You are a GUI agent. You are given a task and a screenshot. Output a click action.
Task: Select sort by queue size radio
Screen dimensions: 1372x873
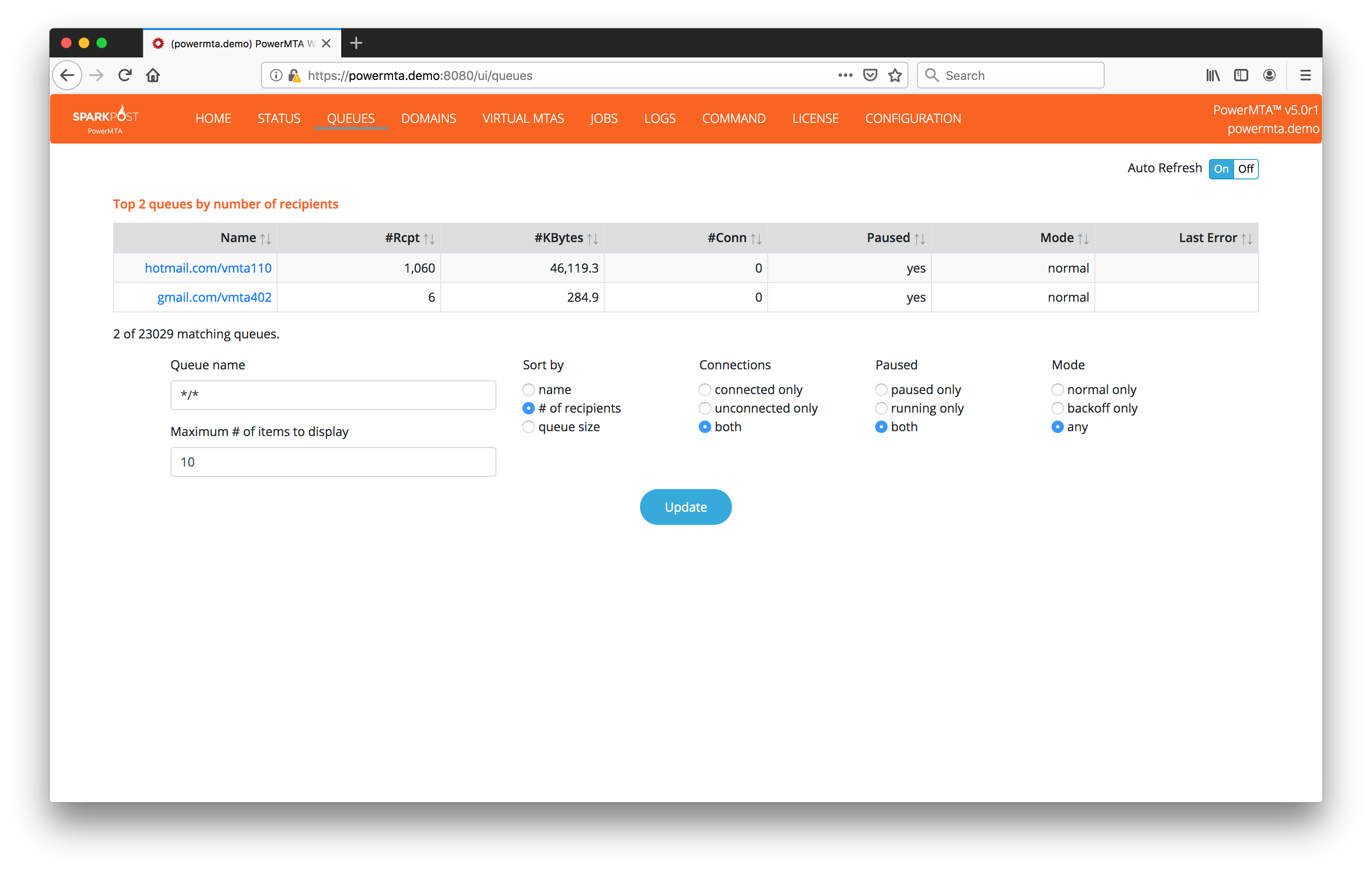pos(529,427)
